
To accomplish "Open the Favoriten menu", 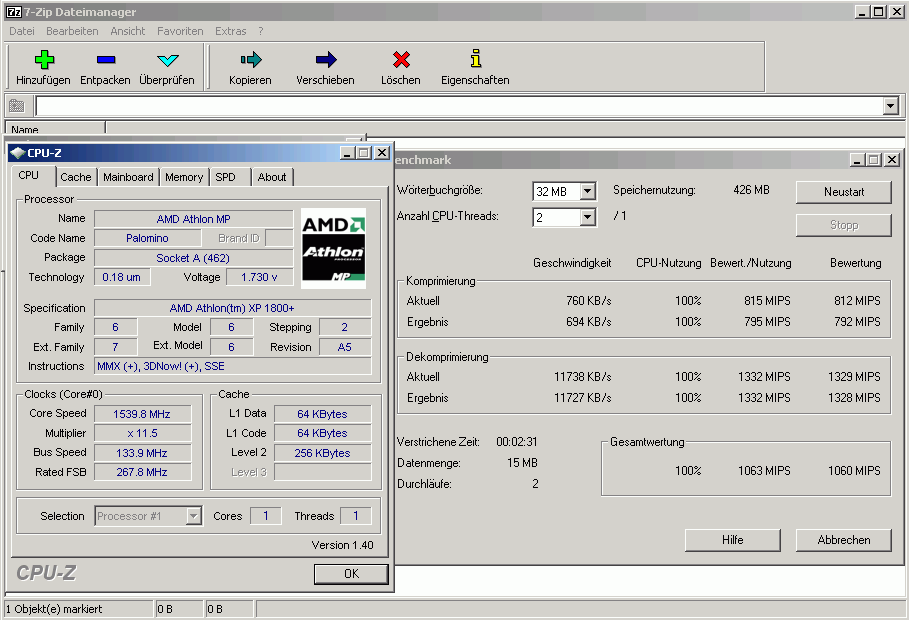I will coord(180,31).
